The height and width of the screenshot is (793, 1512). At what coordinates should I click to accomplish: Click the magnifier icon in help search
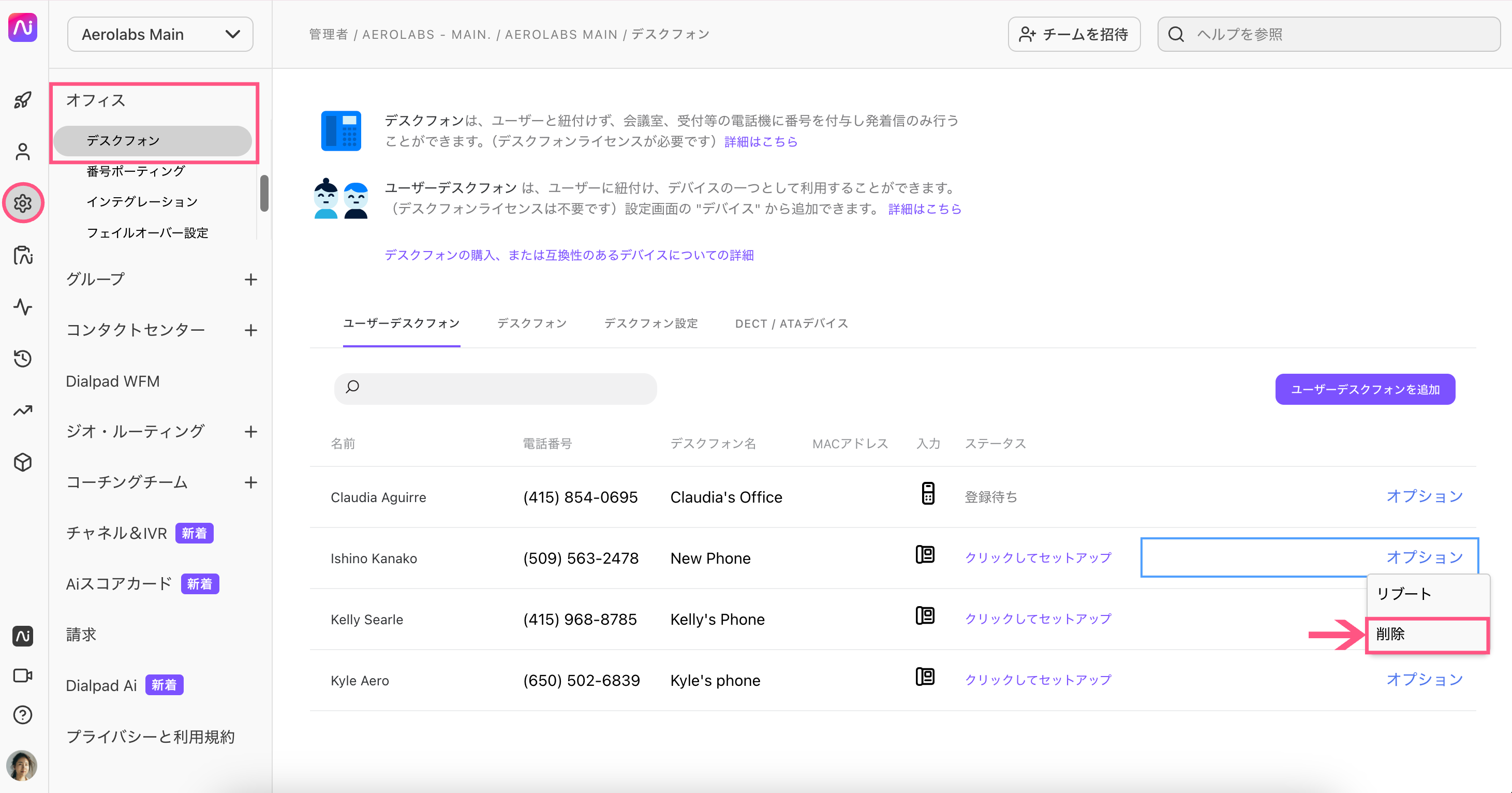coord(1176,34)
